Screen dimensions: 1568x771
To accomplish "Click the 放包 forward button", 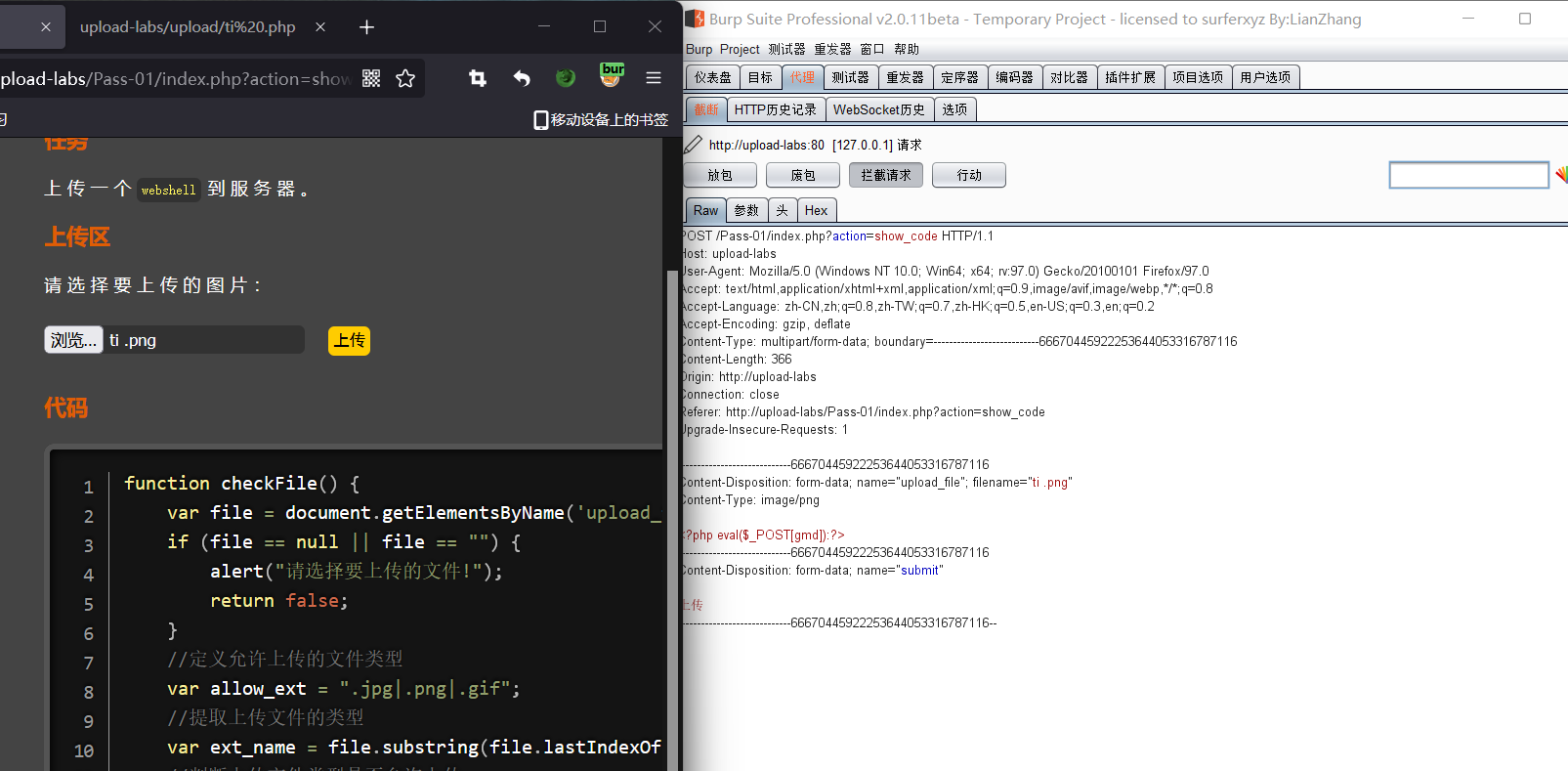I will click(x=720, y=175).
